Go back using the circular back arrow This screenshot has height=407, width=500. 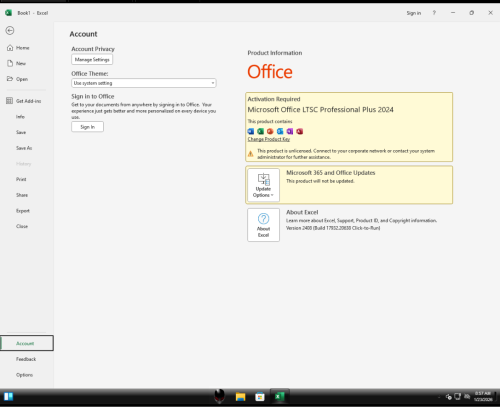(10, 31)
